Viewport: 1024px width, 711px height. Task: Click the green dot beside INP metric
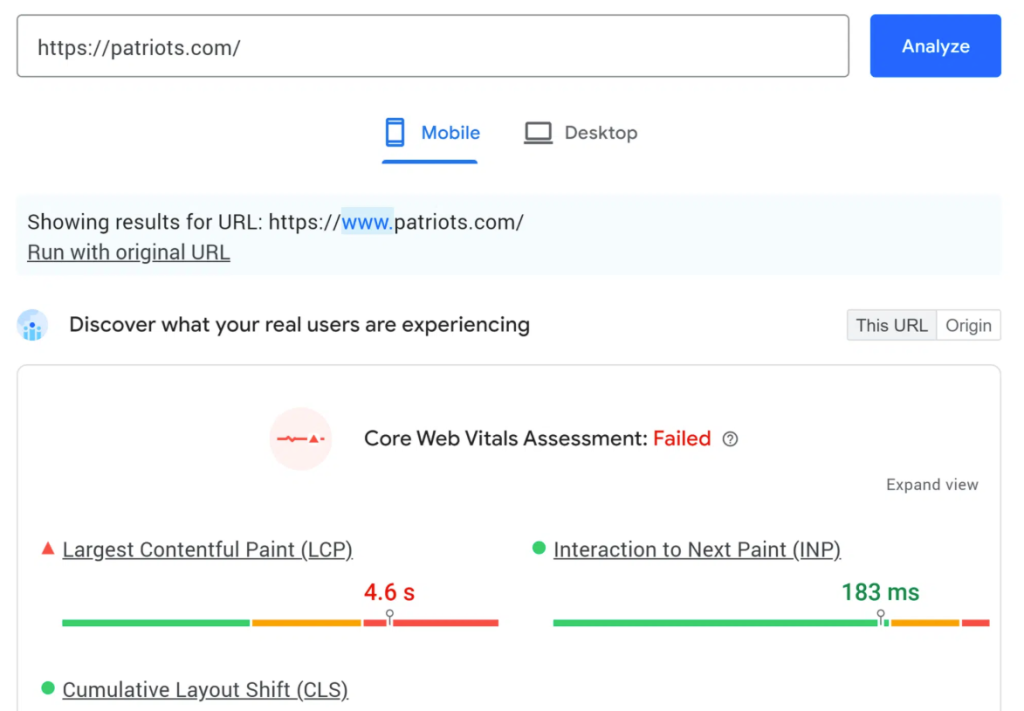point(537,548)
